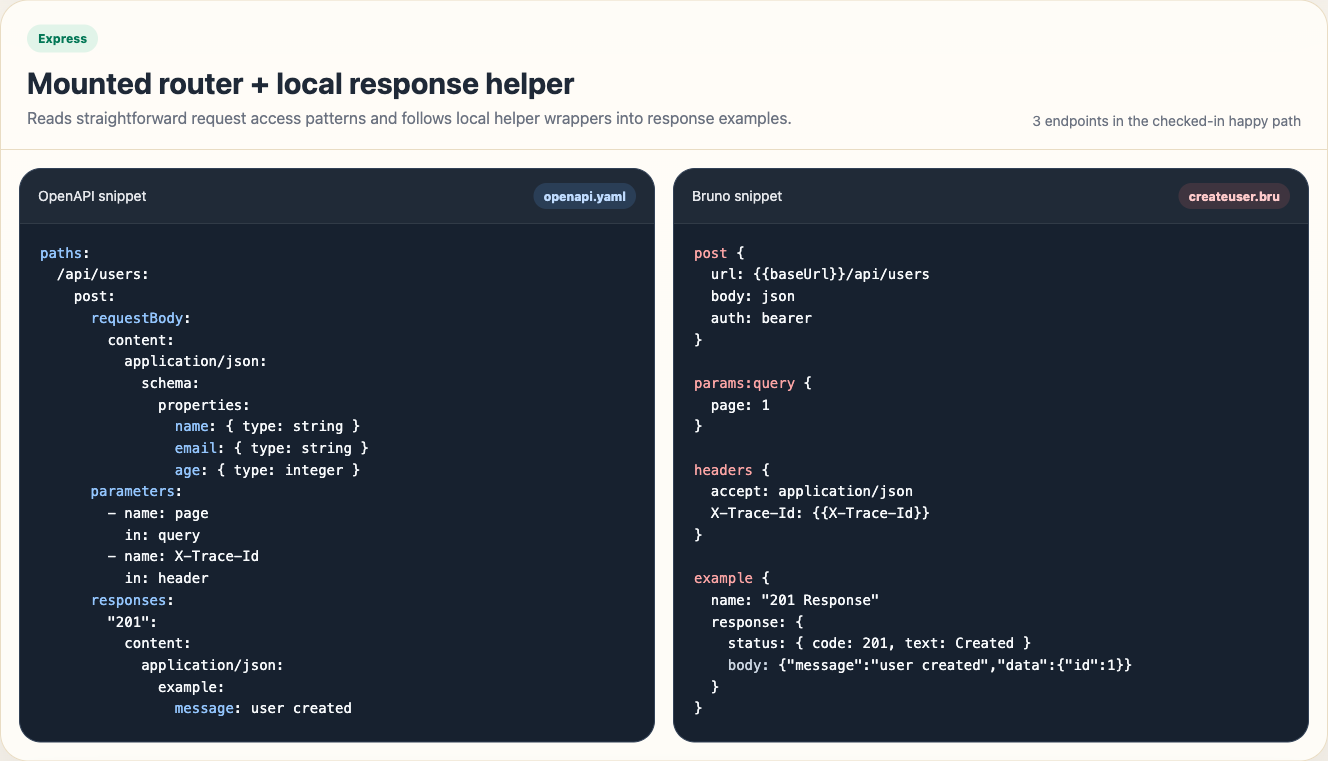
Task: Click the 'auth: bearer' line
Action: (762, 318)
